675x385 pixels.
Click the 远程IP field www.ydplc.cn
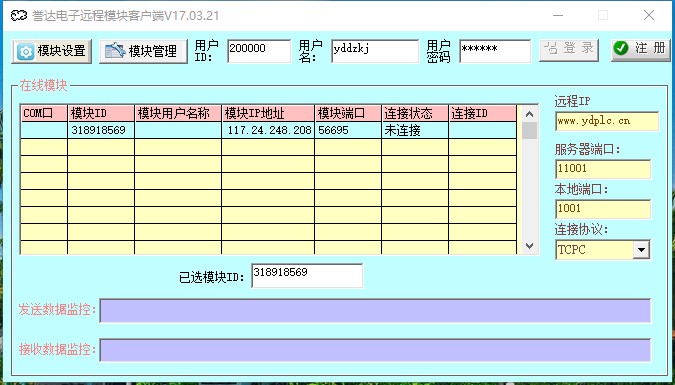607,121
